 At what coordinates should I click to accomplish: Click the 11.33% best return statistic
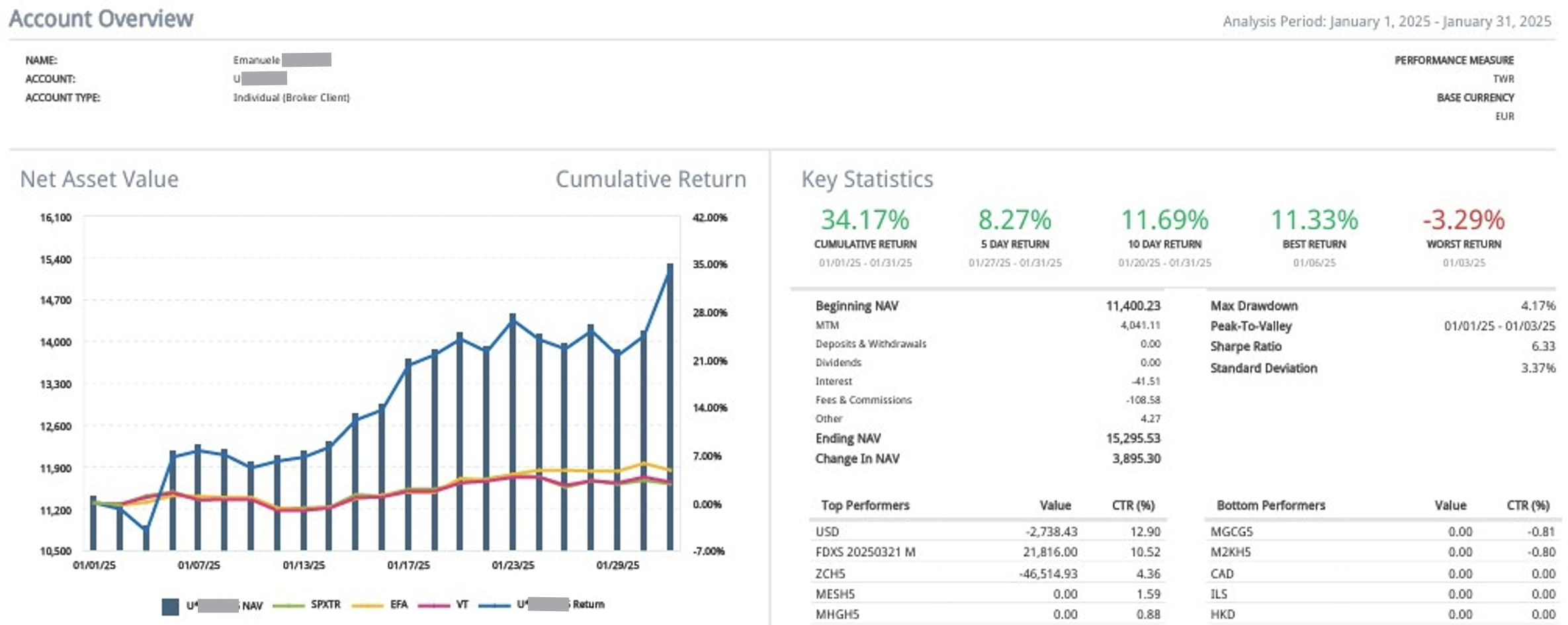[1314, 220]
